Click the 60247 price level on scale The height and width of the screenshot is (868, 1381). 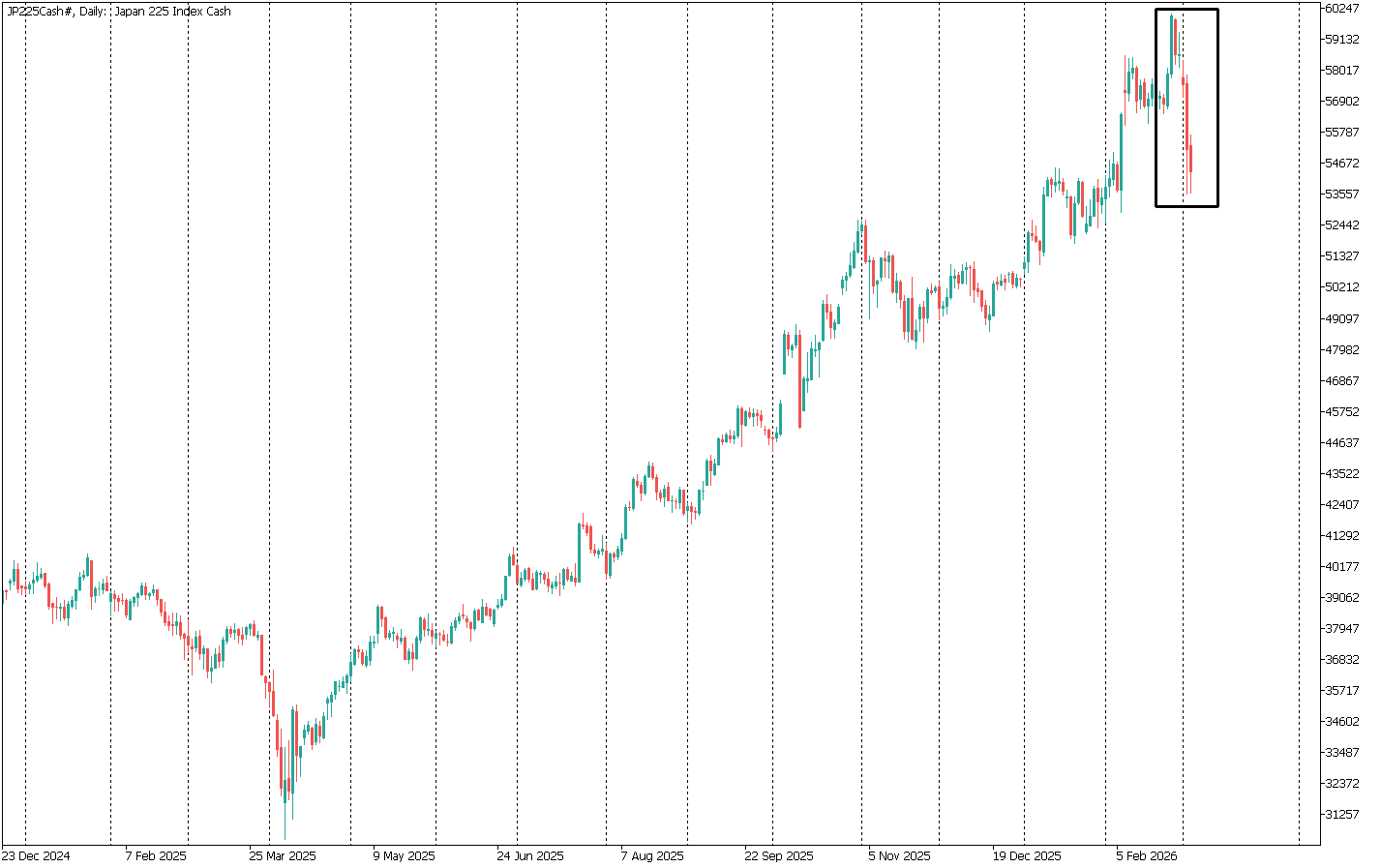[1344, 9]
